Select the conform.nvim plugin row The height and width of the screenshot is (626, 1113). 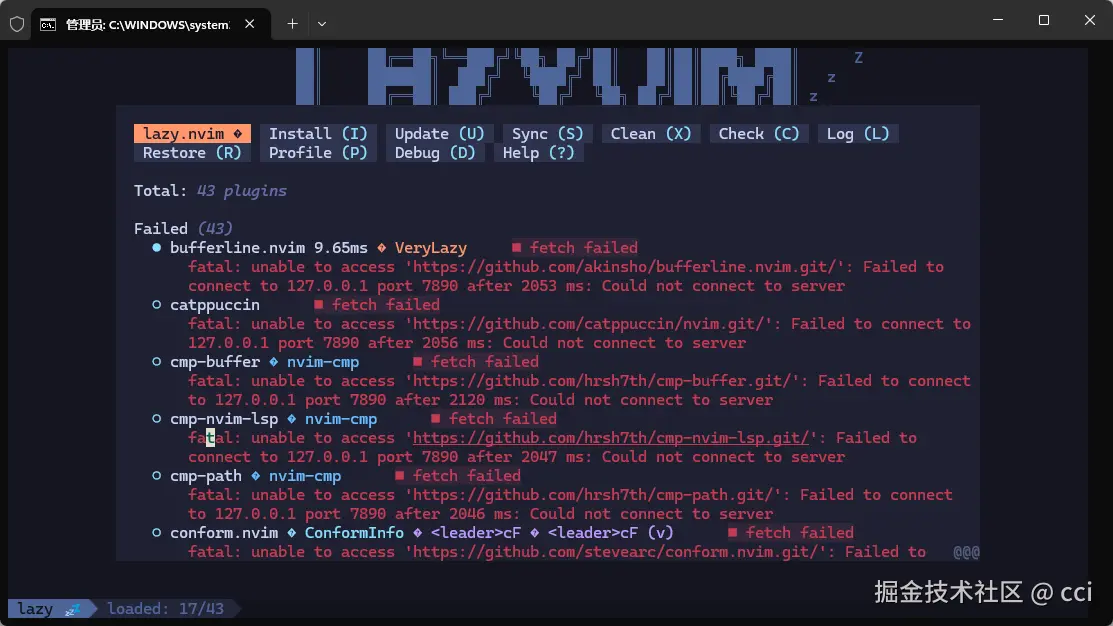point(224,532)
